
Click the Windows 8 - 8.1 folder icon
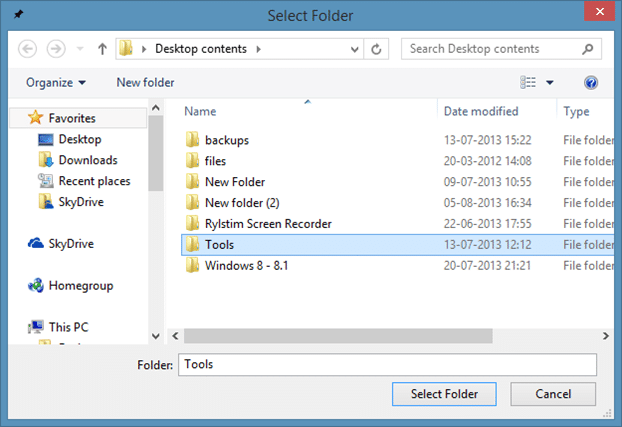tap(192, 265)
